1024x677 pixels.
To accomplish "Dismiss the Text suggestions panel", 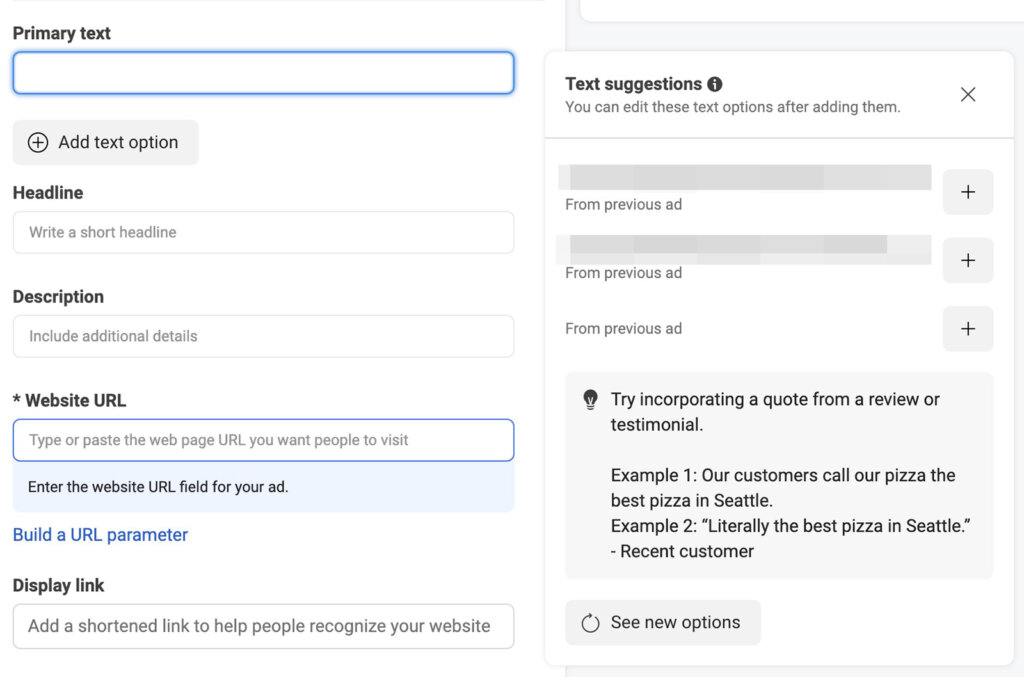I will pyautogui.click(x=967, y=93).
